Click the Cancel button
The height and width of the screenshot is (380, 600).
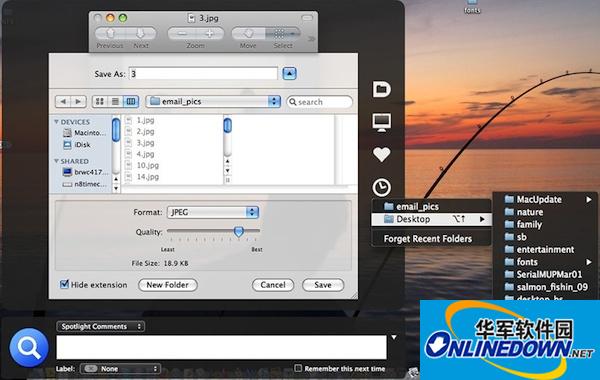tap(273, 285)
